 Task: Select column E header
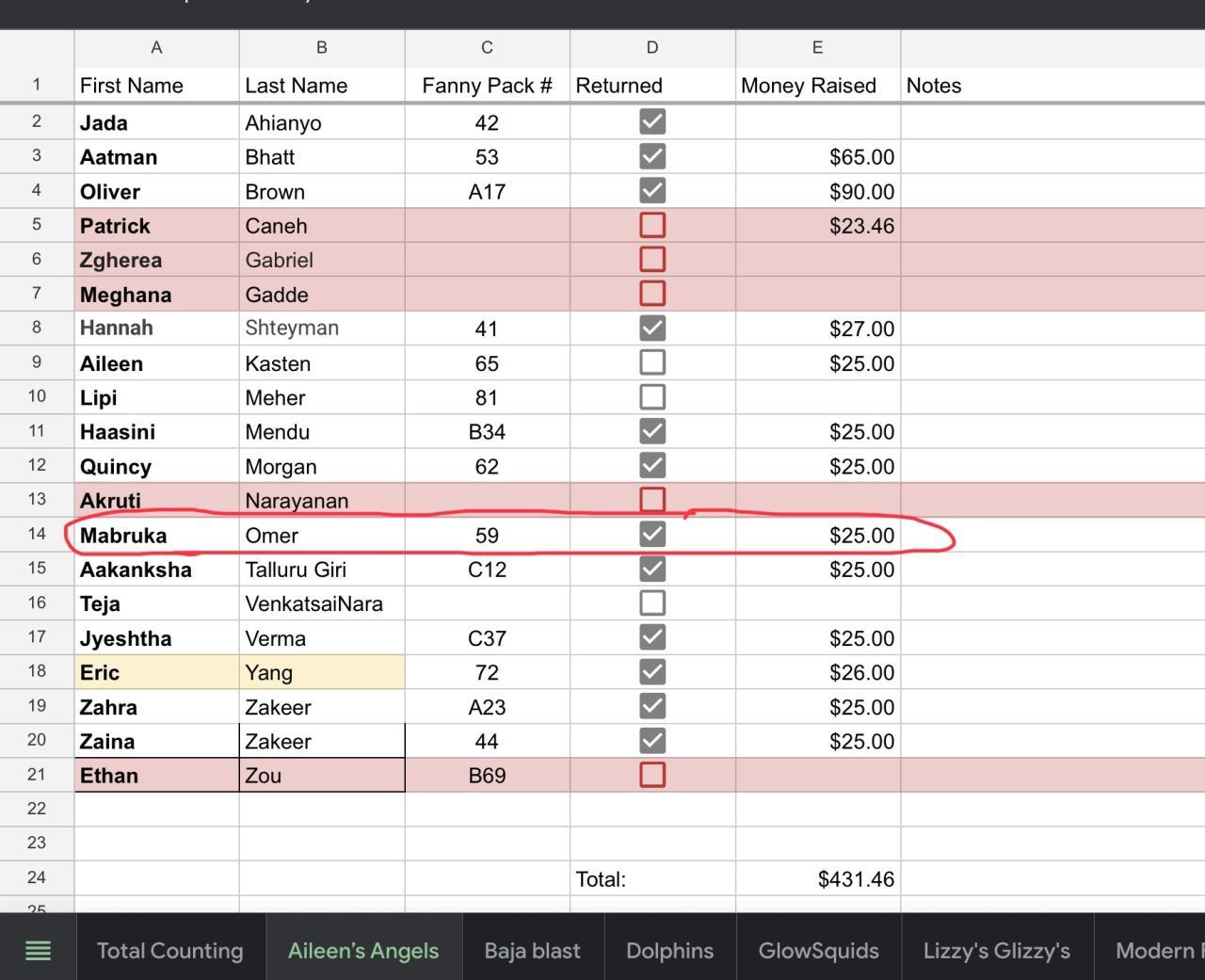coord(817,47)
